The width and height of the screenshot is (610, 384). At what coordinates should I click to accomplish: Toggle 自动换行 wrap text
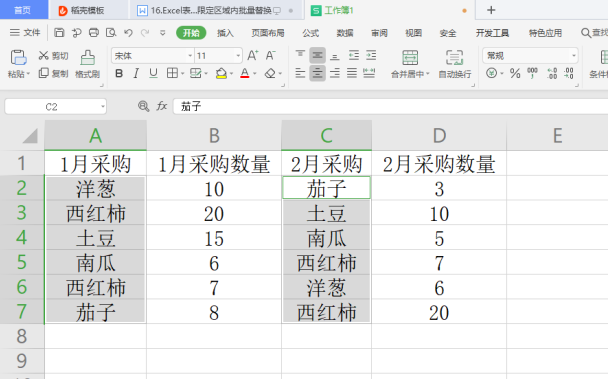pos(454,64)
